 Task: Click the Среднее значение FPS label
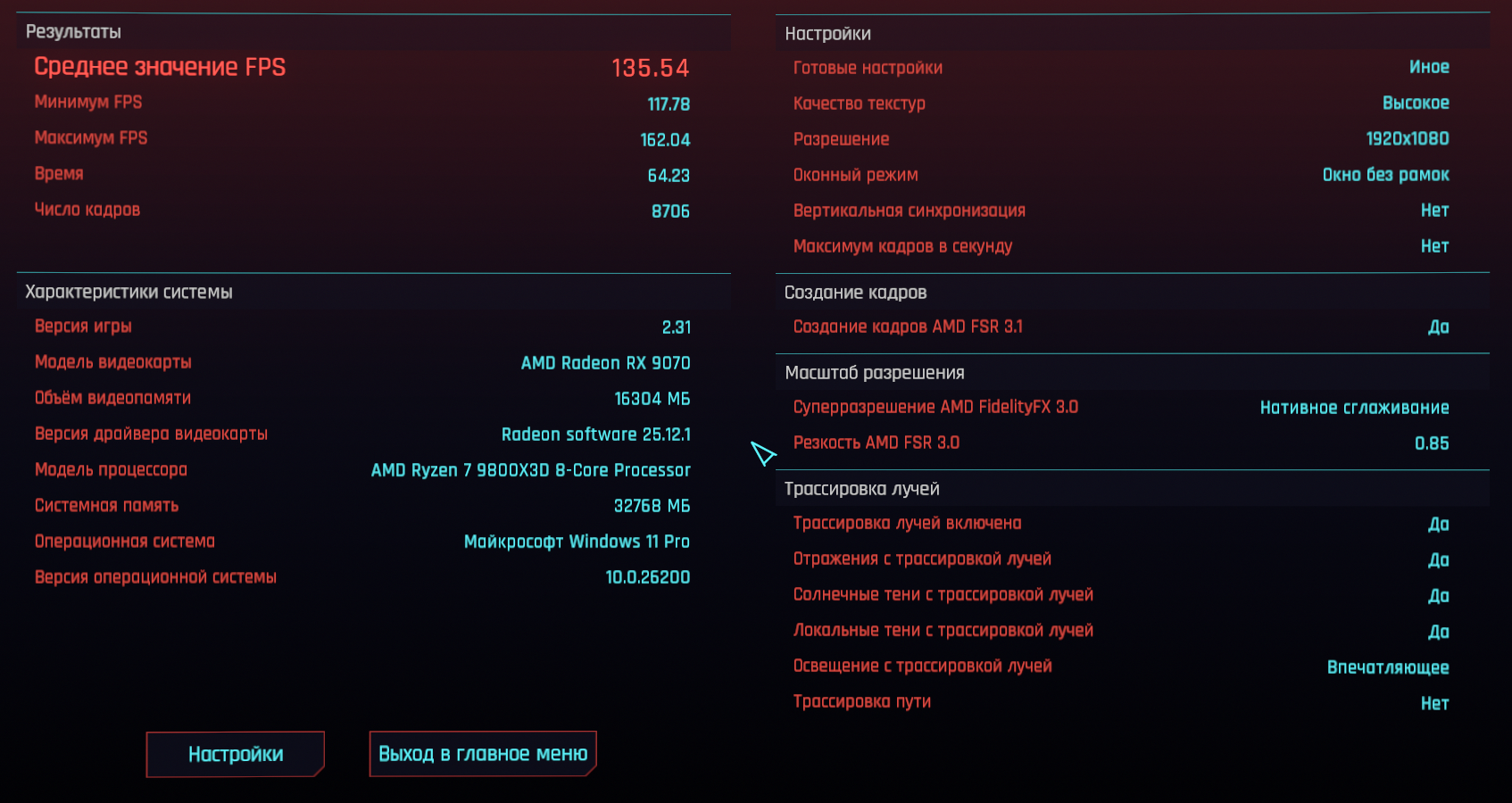(160, 67)
